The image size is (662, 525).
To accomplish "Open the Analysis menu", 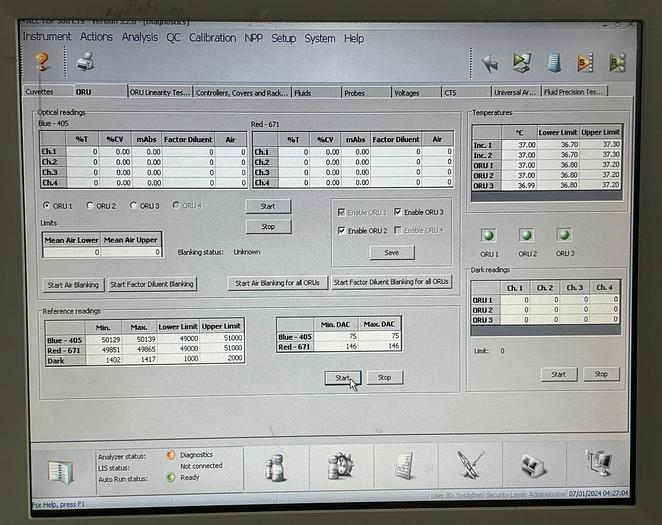I will [140, 38].
